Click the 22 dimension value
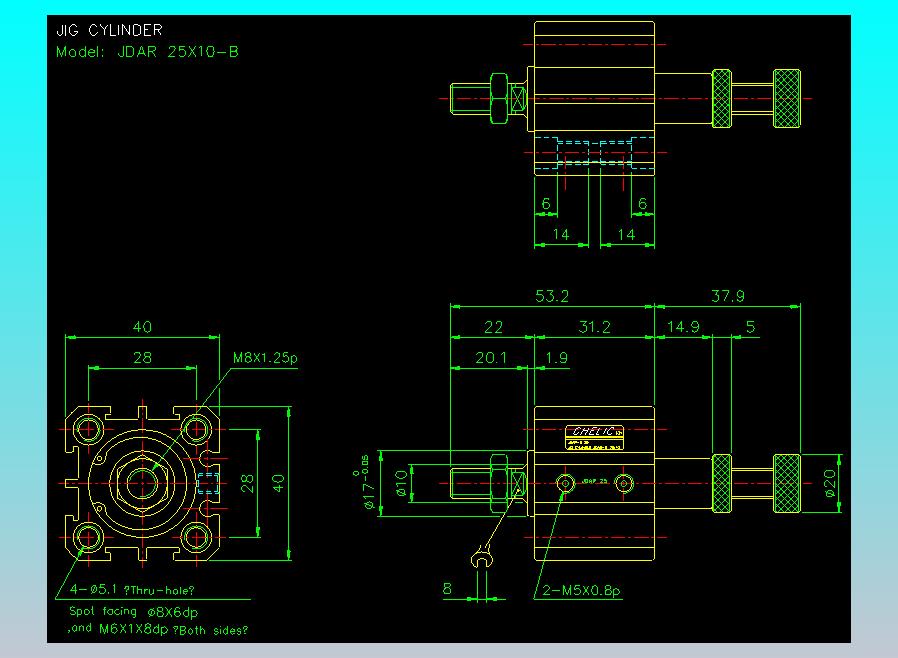Image resolution: width=898 pixels, height=658 pixels. pyautogui.click(x=493, y=327)
